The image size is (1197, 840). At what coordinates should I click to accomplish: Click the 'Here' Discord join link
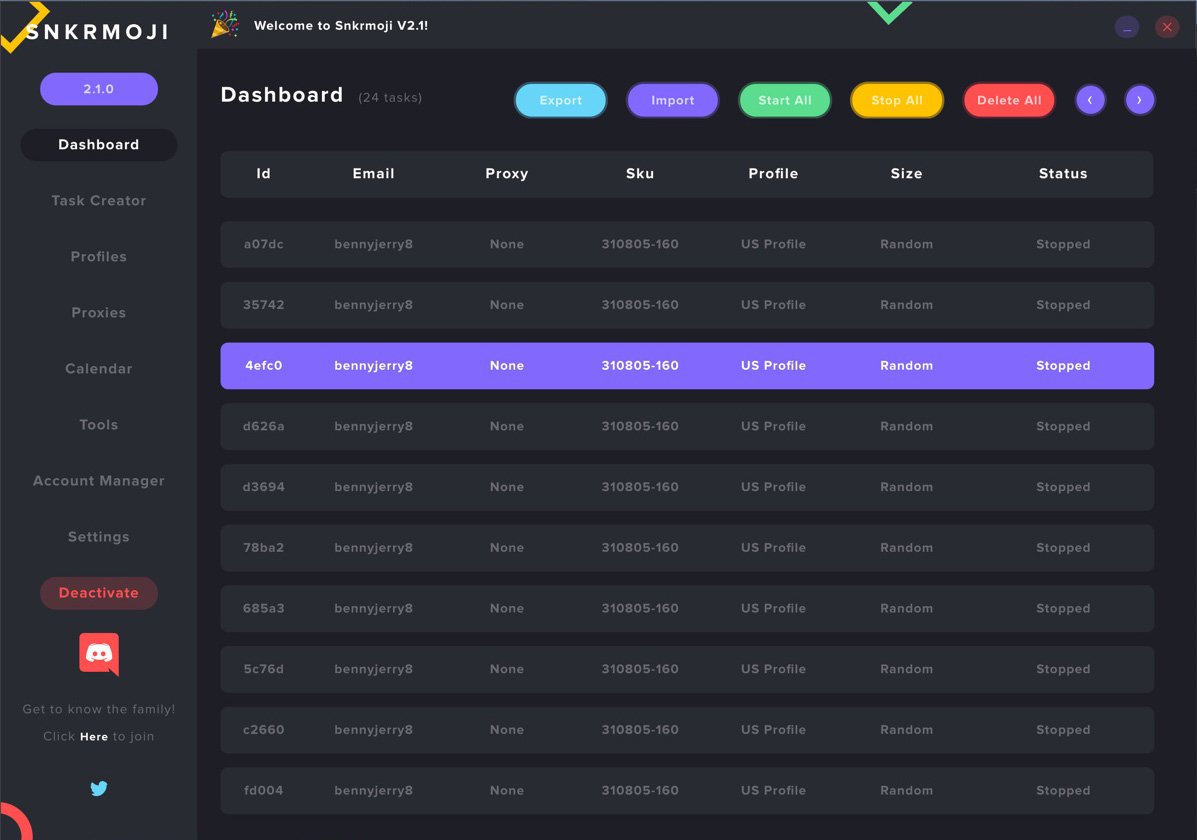(94, 736)
